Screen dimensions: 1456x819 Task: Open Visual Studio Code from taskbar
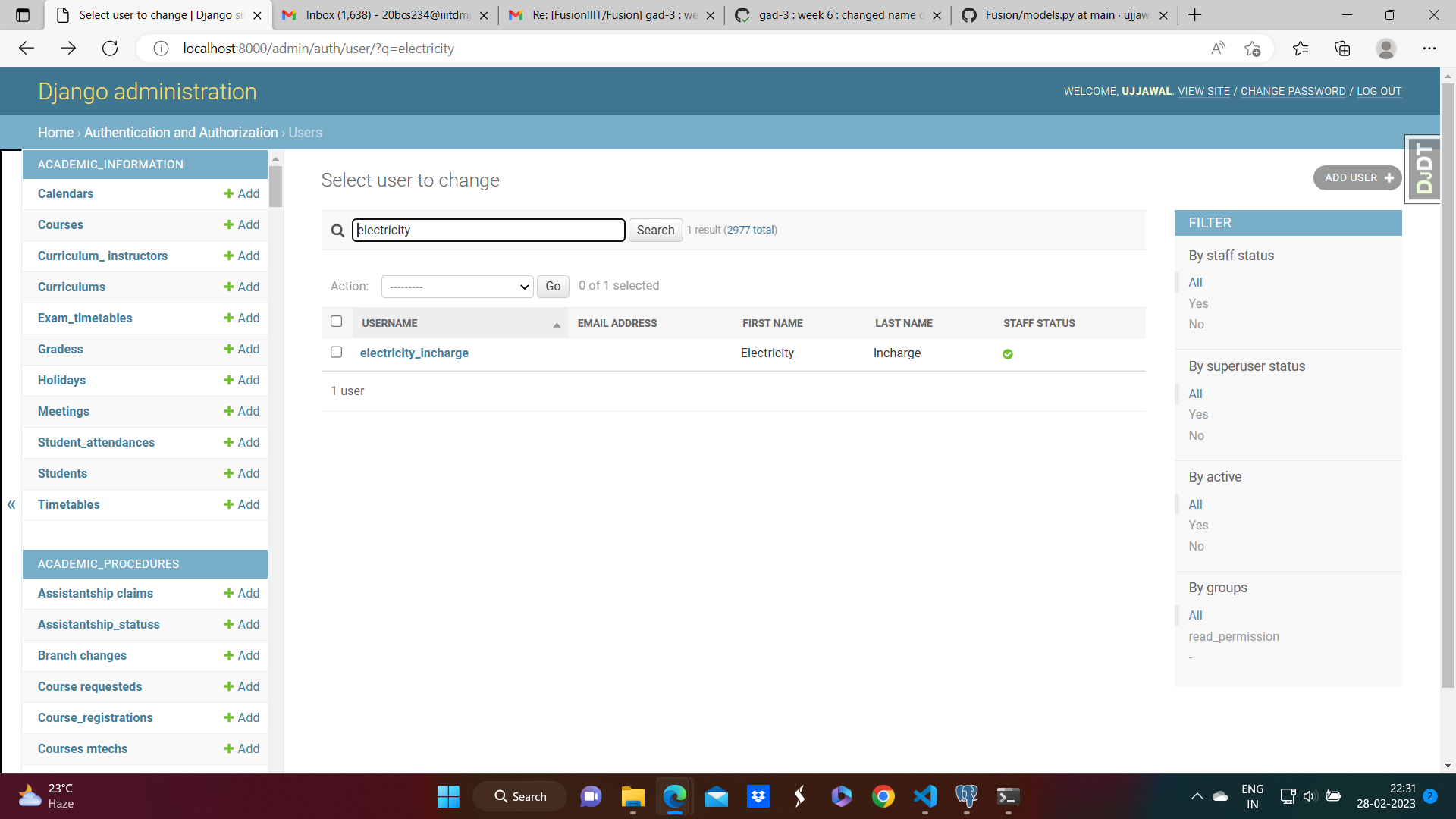point(925,796)
